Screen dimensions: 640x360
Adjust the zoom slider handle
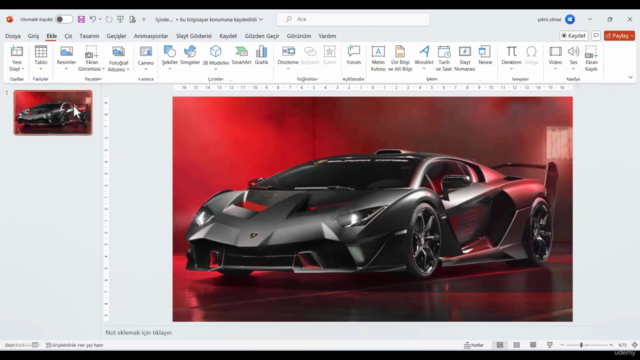[581, 345]
